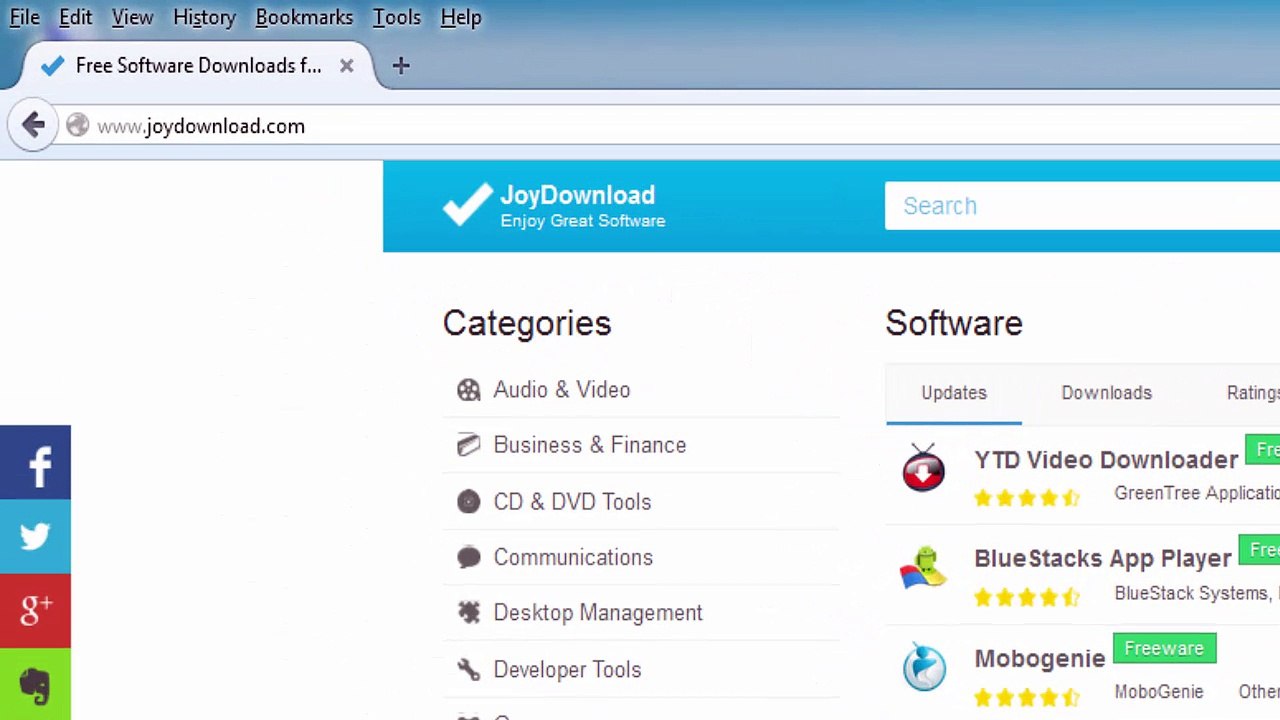Click the star rating under YTD Video Downloader
The image size is (1280, 720).
point(1027,497)
